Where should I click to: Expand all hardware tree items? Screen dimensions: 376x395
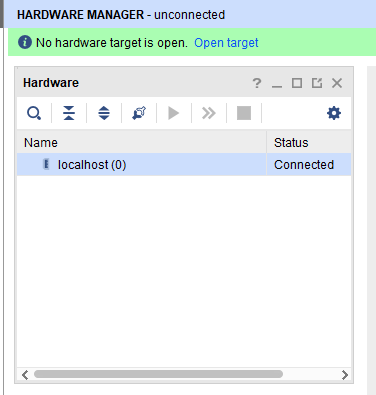pos(104,113)
